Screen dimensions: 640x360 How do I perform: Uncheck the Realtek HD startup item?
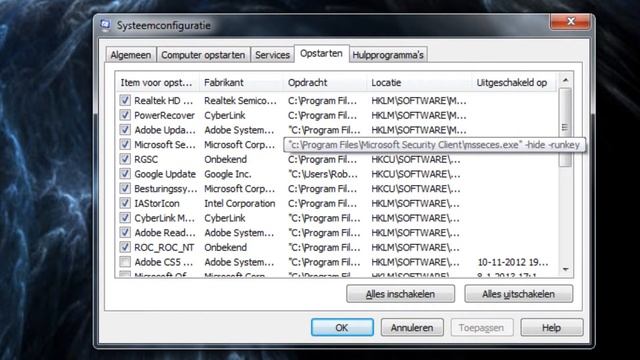tap(125, 100)
